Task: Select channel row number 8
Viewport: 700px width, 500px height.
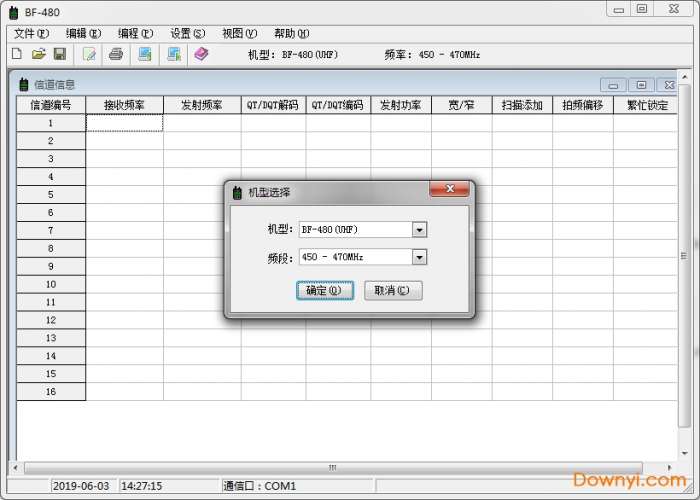Action: pyautogui.click(x=51, y=249)
